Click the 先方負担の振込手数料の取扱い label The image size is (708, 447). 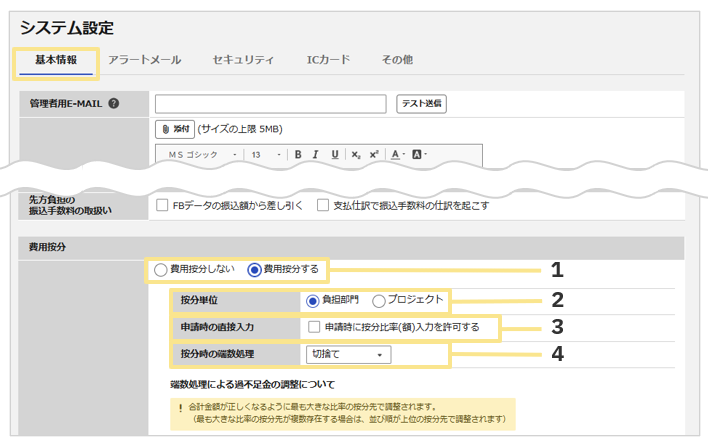point(70,205)
